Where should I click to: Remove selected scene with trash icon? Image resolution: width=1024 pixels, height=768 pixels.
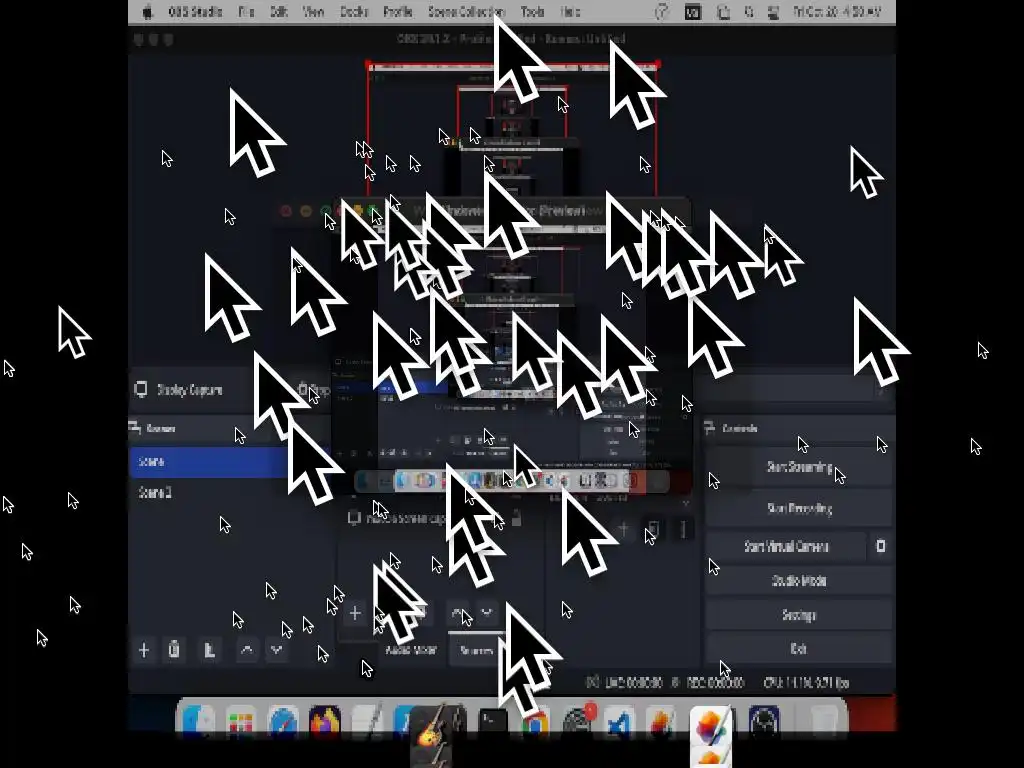(x=174, y=650)
